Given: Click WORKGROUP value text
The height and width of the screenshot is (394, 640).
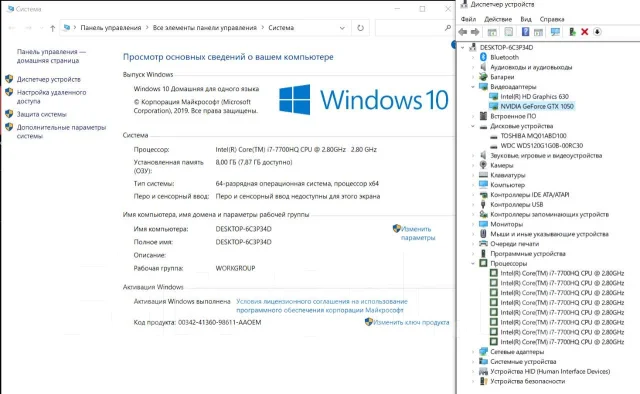Looking at the screenshot, I should click(235, 268).
